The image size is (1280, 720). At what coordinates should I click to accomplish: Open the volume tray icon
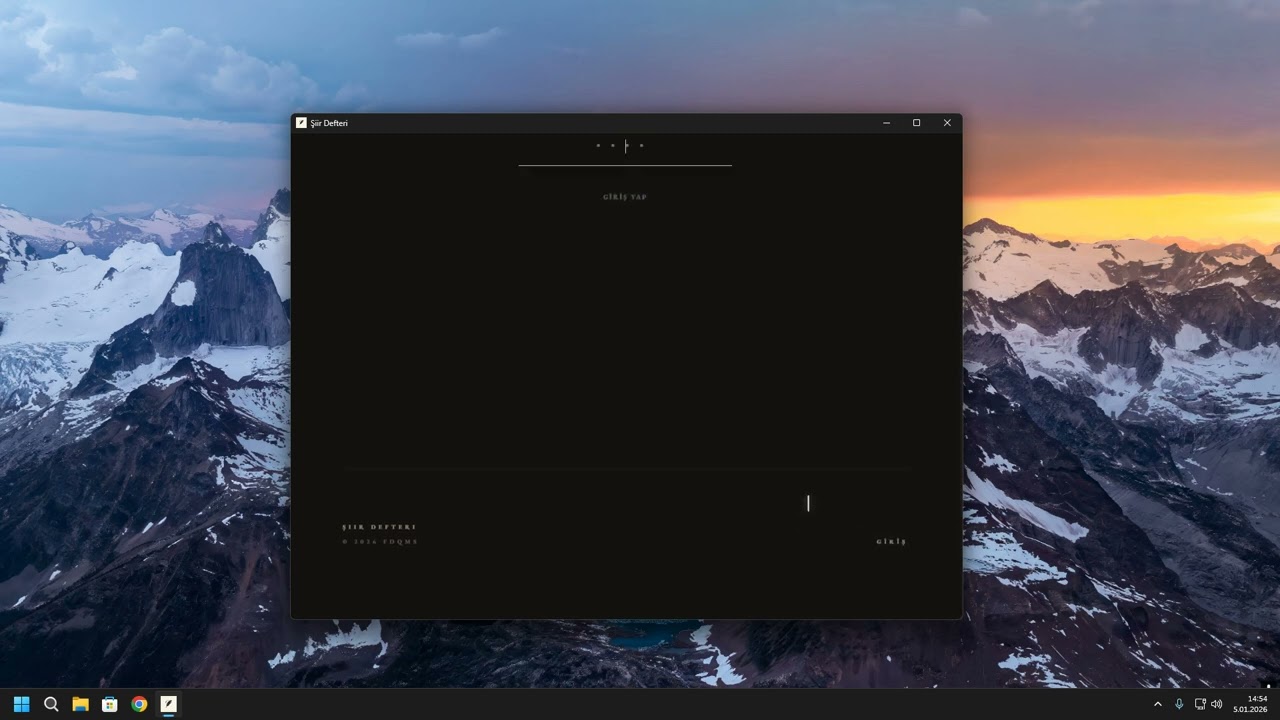[x=1217, y=704]
